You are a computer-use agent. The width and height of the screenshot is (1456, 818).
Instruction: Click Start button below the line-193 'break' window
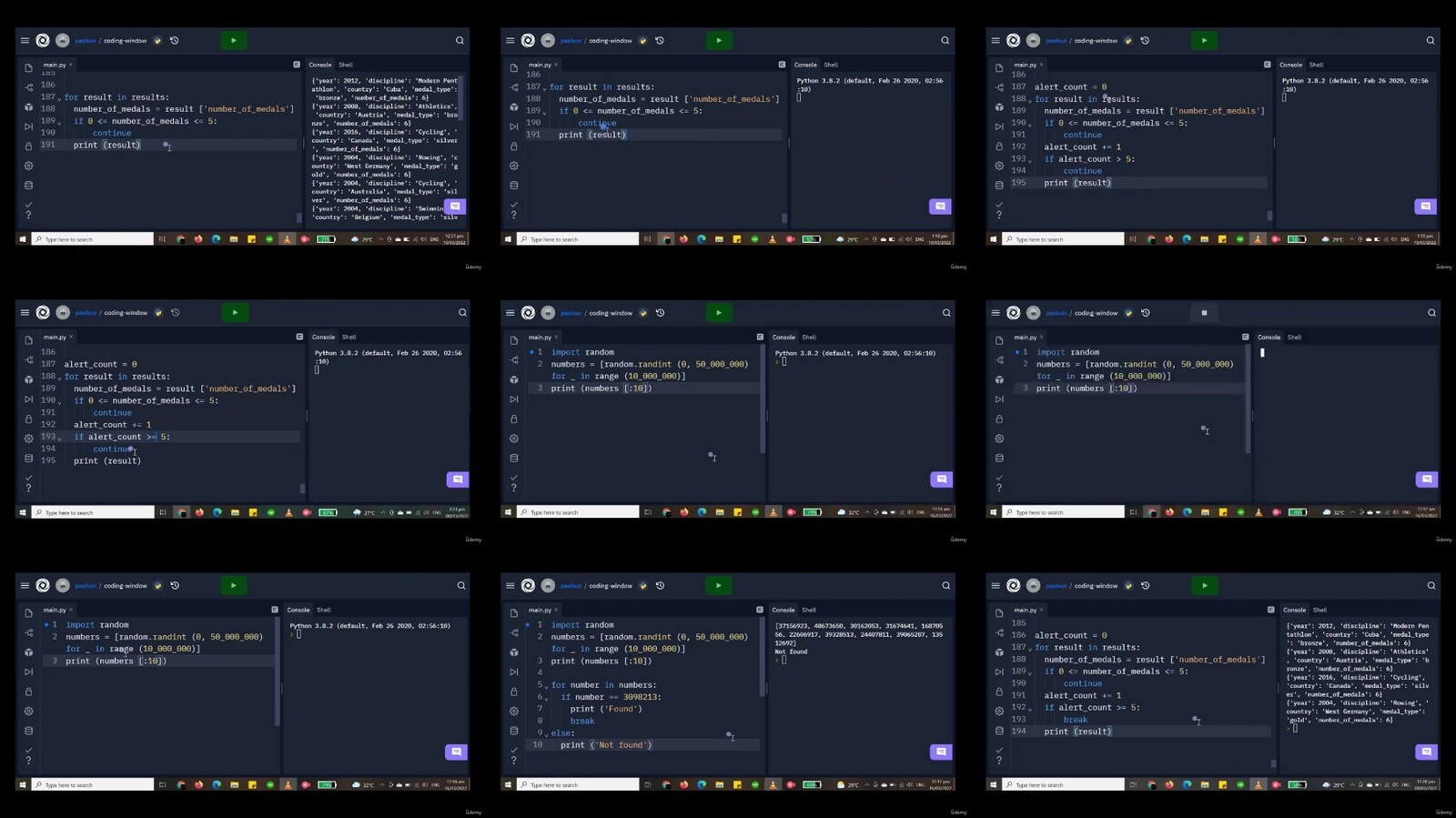993,784
